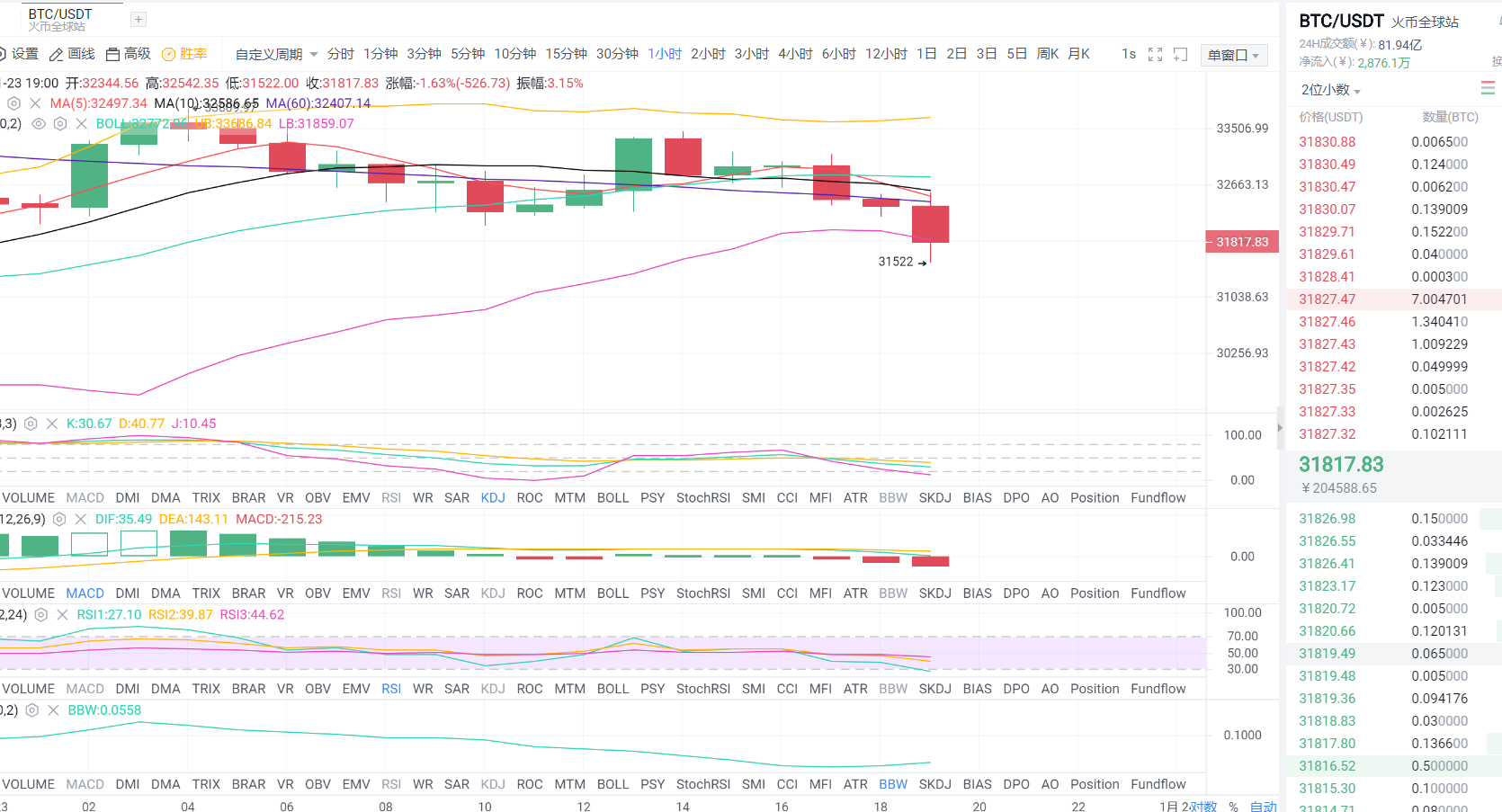Open KDJ indicator settings icon
The height and width of the screenshot is (812, 1502).
31,424
